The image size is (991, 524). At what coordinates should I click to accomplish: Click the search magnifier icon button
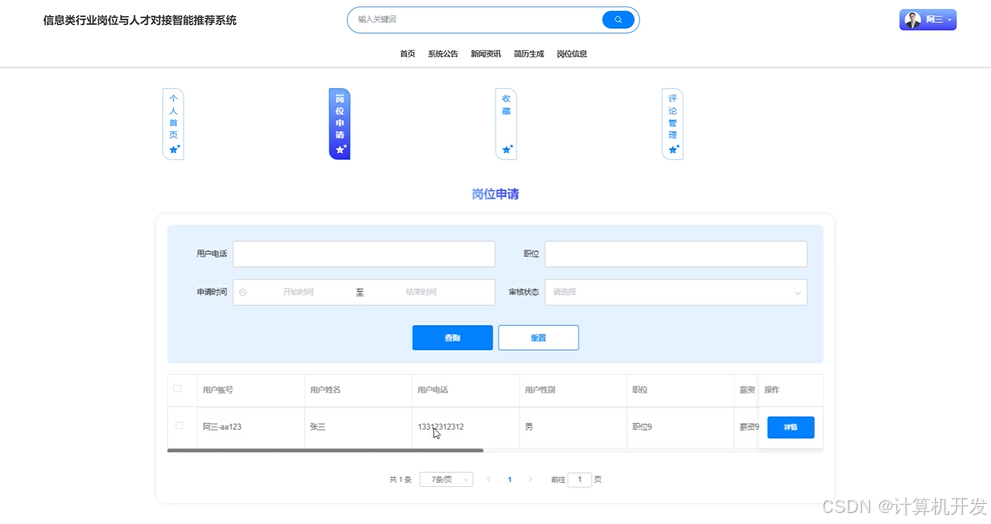[617, 20]
